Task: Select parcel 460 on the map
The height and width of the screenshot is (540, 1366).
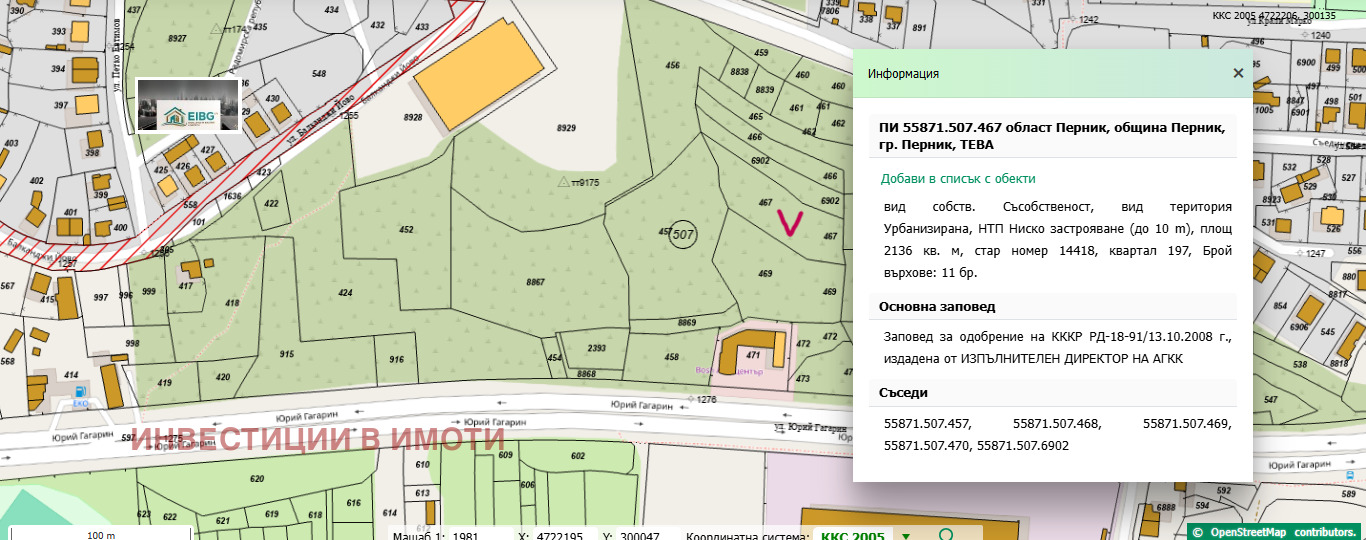Action: pos(803,75)
